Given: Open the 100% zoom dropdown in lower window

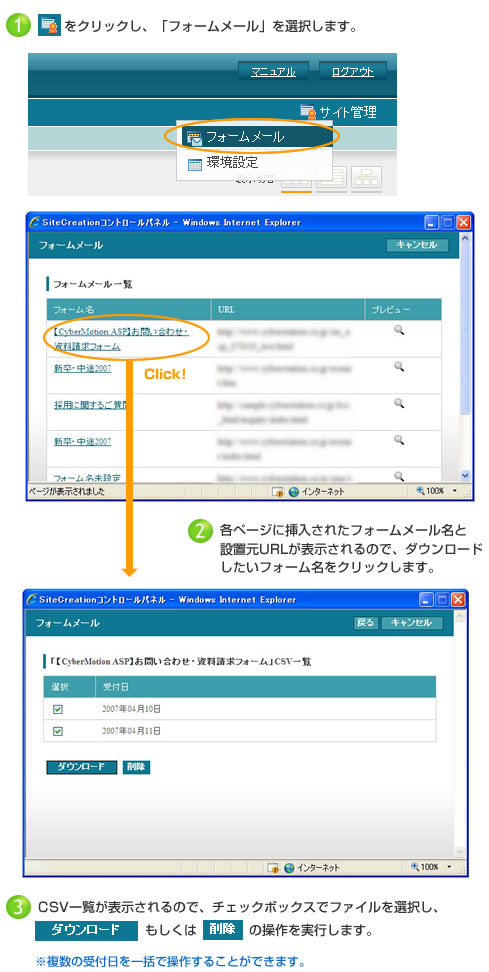Looking at the screenshot, I should tap(433, 867).
